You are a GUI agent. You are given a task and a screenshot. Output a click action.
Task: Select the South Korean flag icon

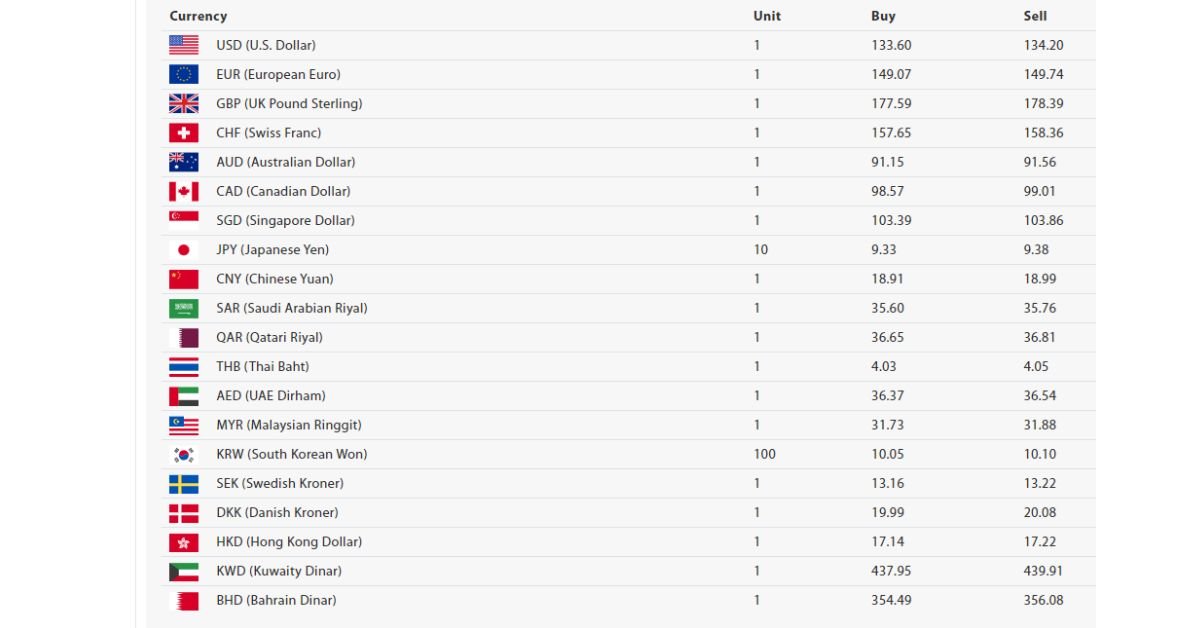tap(183, 454)
